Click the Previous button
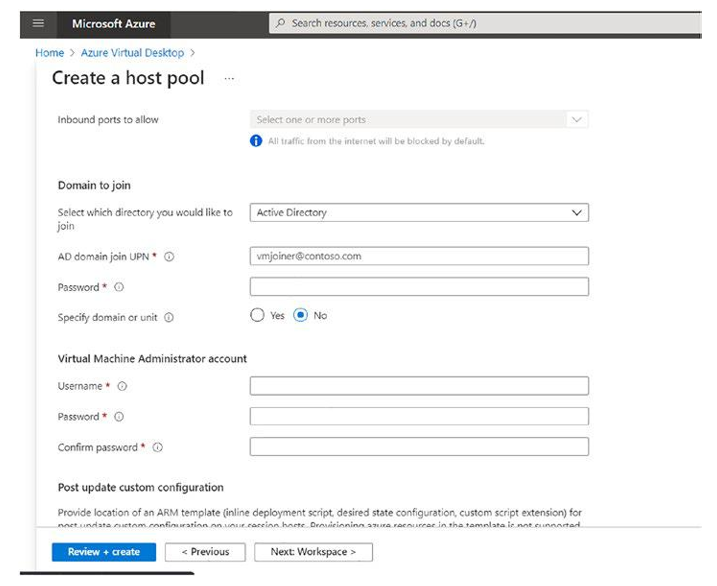Screen dimensions: 717x586 205,552
